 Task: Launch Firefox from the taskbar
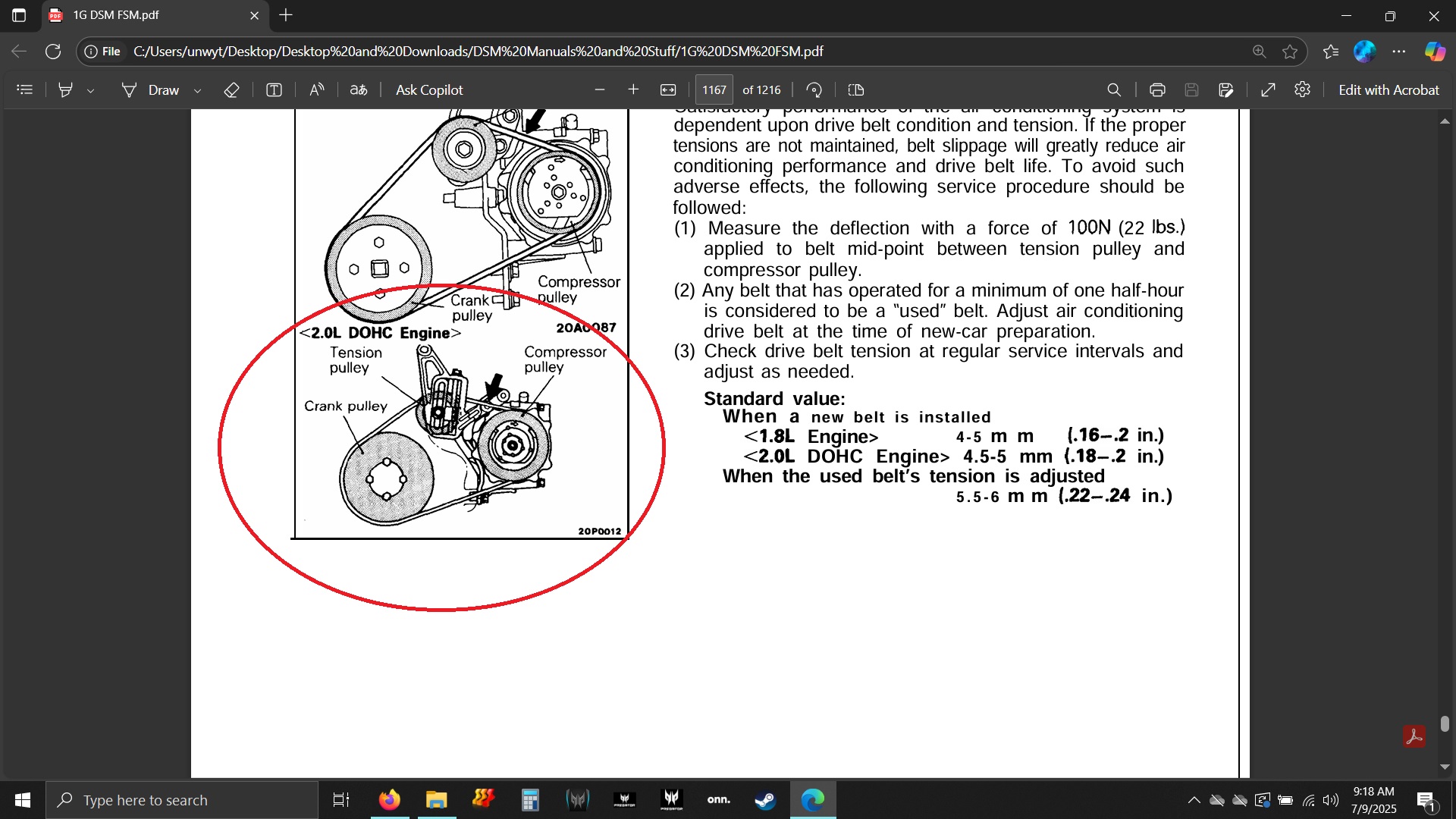pyautogui.click(x=390, y=800)
